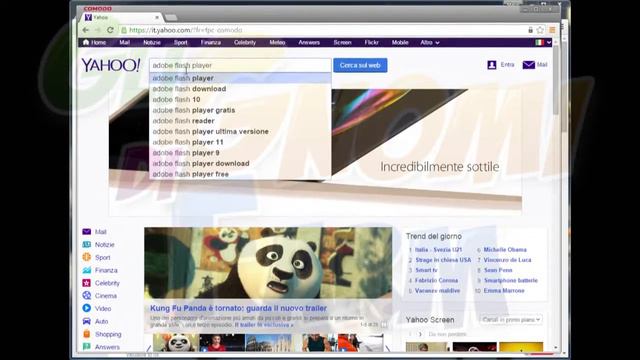Click the browser forward arrow
This screenshot has width=640, height=360.
coord(98,30)
